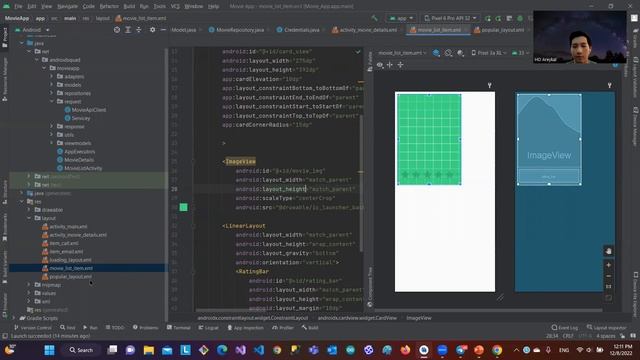Screen dimensions: 640x360
Task: Click zoom out minus in preview
Action: [x=609, y=276]
